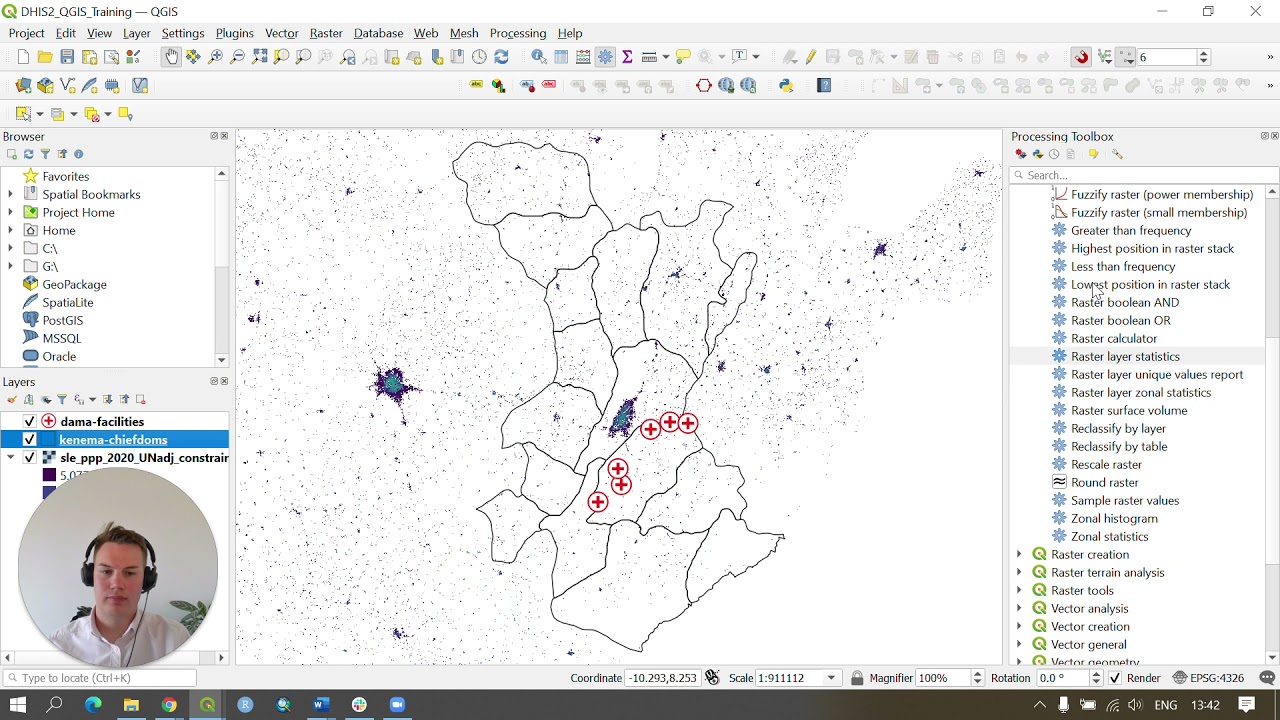Image resolution: width=1280 pixels, height=720 pixels.
Task: Toggle snapping with the red magnet icon
Action: (1081, 57)
